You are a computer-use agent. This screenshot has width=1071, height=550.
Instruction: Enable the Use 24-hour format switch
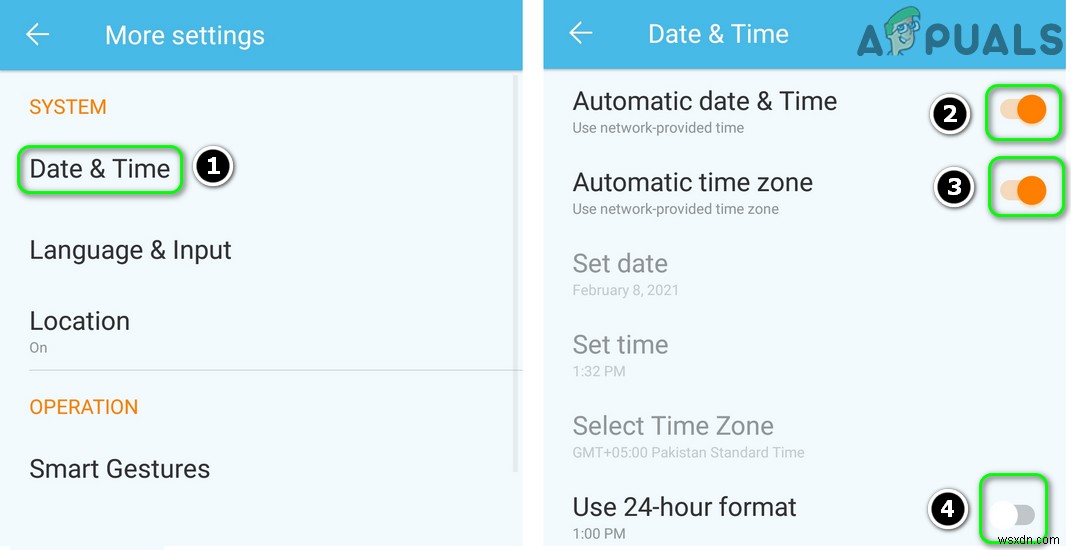1014,514
